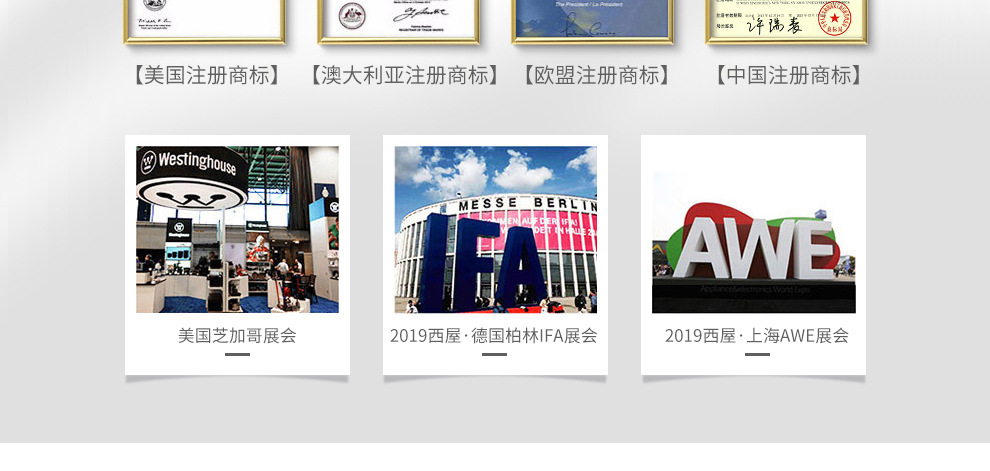Click the 美国芝加哥展会 caption

point(237,335)
